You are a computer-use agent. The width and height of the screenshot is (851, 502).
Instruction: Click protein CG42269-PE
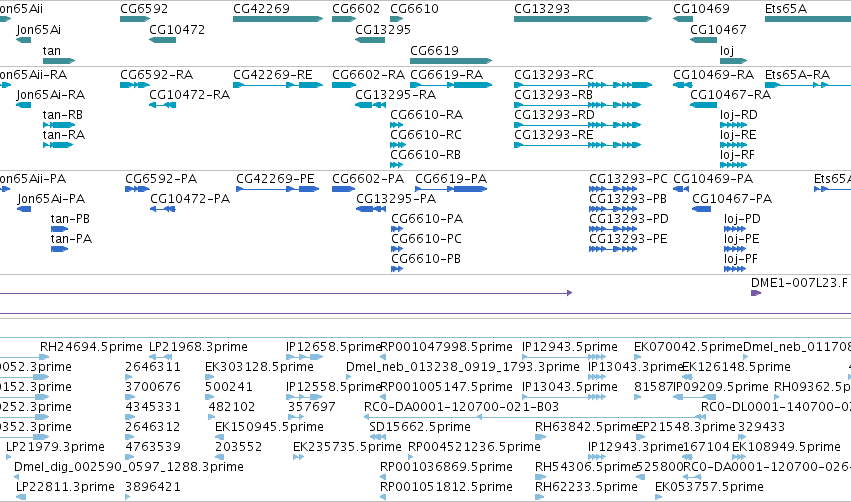275,179
